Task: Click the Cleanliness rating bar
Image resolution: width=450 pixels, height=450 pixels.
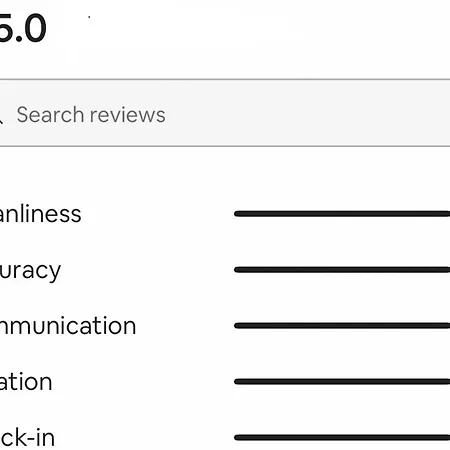Action: tap(342, 214)
